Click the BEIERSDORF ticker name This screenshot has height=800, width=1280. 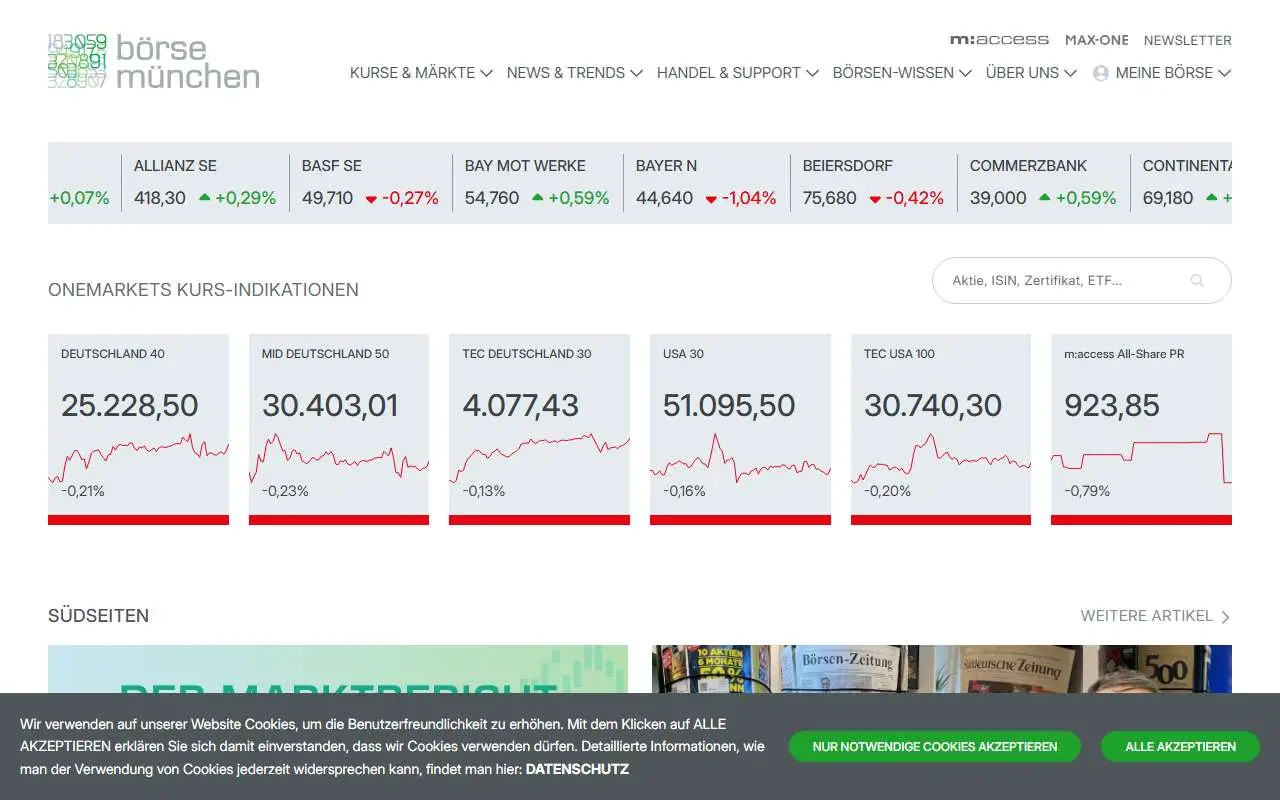click(x=848, y=166)
